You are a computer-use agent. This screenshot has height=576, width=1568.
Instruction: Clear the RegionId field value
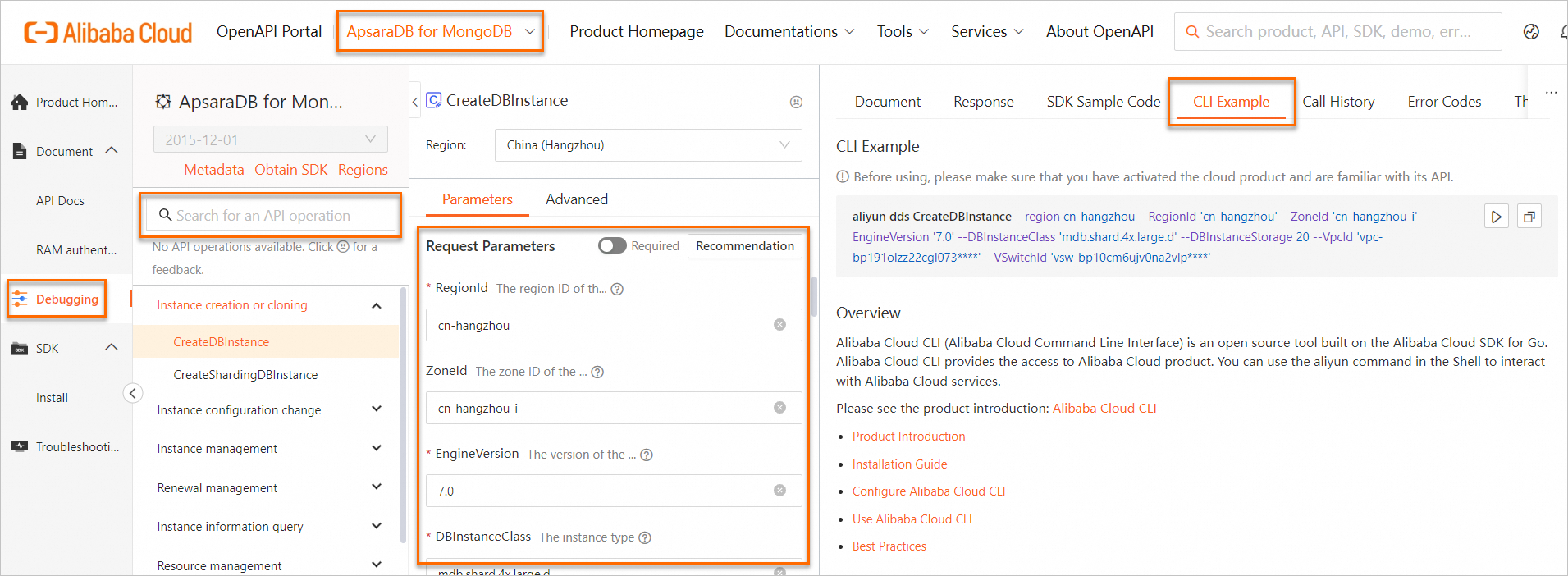[779, 325]
